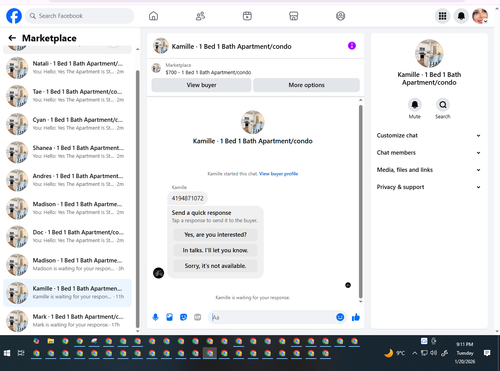Image resolution: width=500 pixels, height=371 pixels.
Task: Click View buyer button
Action: coord(201,85)
